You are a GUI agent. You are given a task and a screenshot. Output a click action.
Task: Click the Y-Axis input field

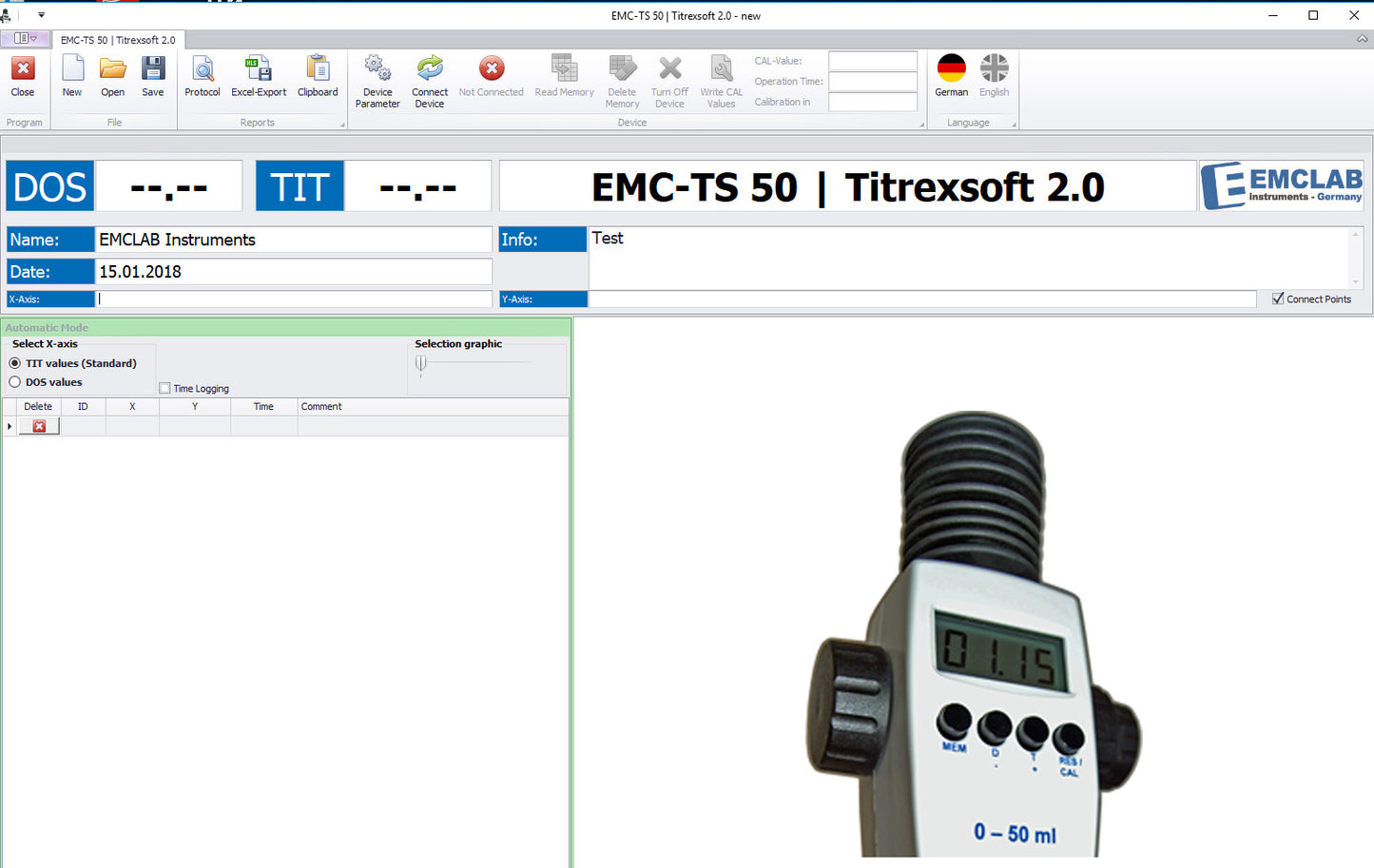click(x=922, y=299)
